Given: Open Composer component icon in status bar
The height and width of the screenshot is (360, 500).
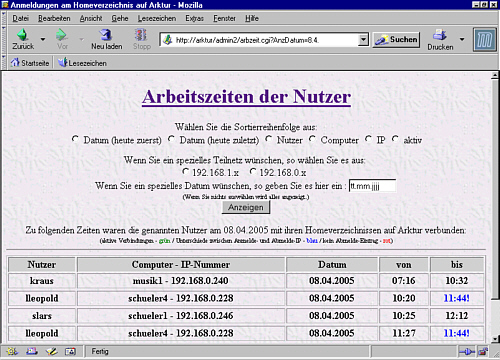Looking at the screenshot, I should [x=52, y=351].
